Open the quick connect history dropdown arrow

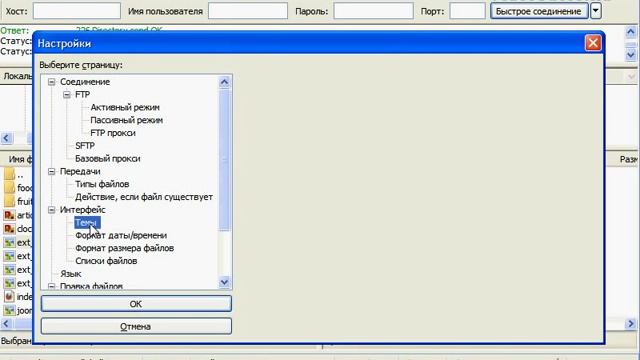pyautogui.click(x=596, y=11)
